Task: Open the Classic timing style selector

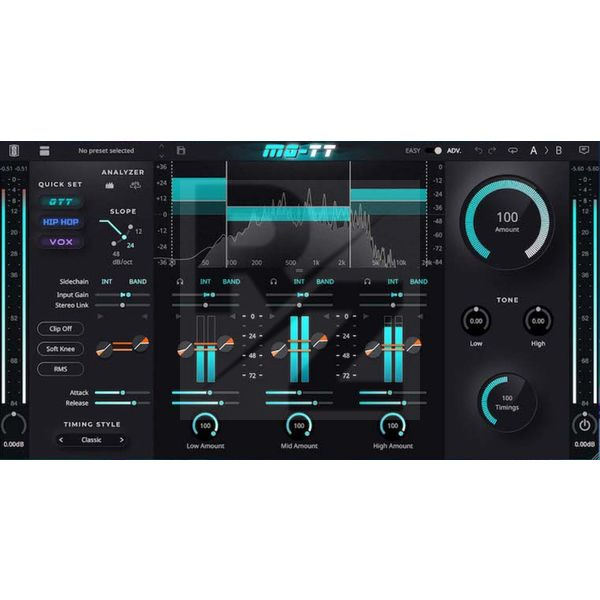Action: (91, 440)
